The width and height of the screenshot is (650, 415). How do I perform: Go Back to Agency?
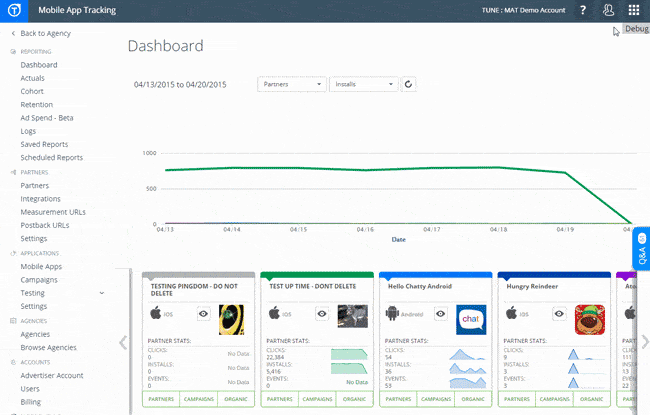(44, 34)
